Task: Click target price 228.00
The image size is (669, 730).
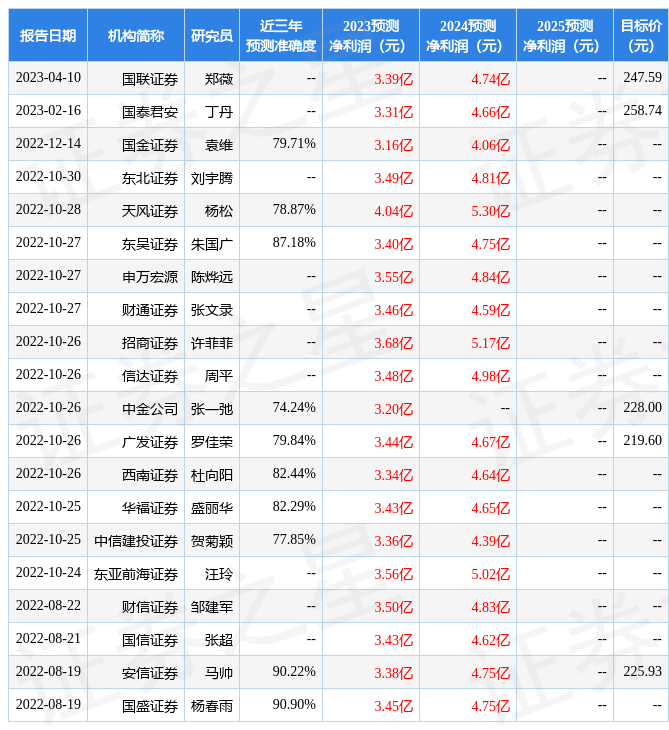Action: [x=642, y=408]
